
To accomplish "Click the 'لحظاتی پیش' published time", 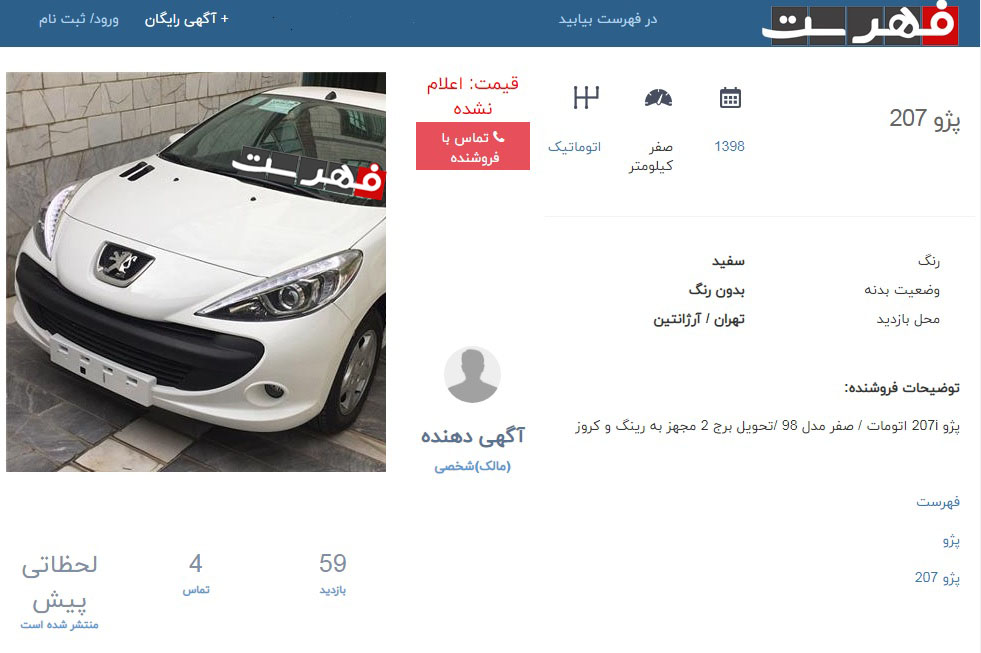I will [59, 583].
